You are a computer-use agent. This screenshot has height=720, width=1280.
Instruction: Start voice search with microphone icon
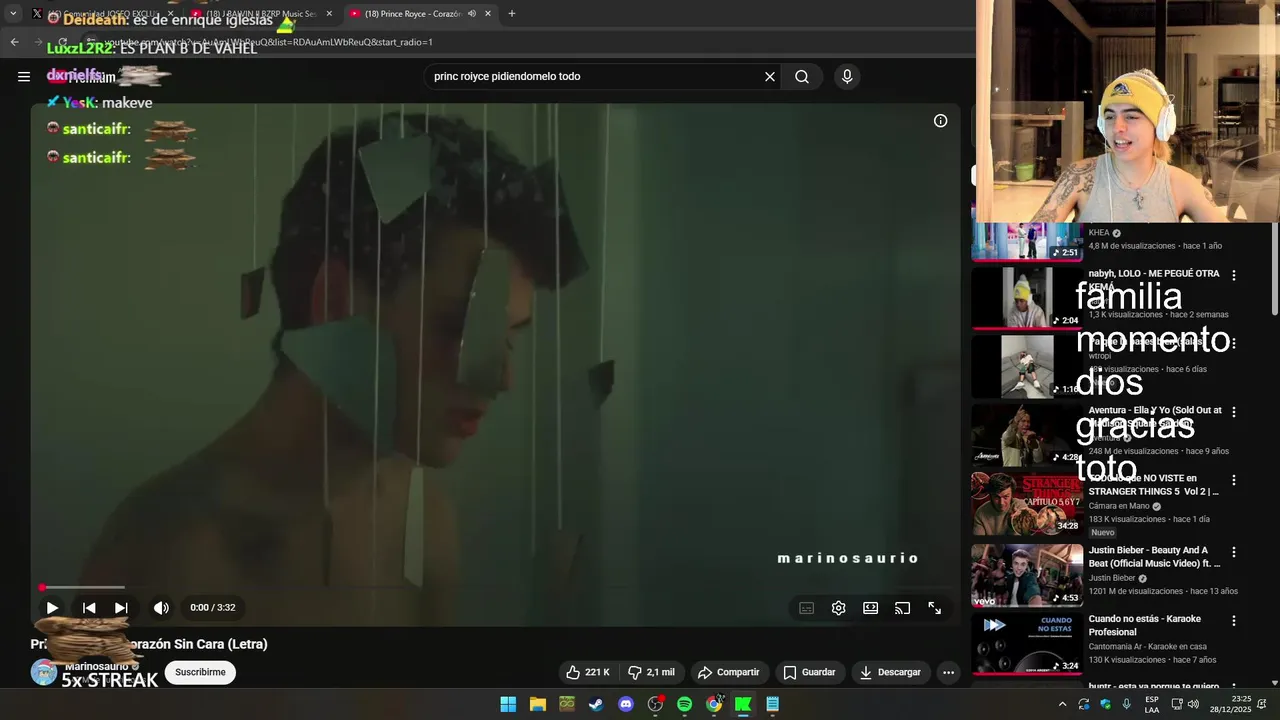847,76
